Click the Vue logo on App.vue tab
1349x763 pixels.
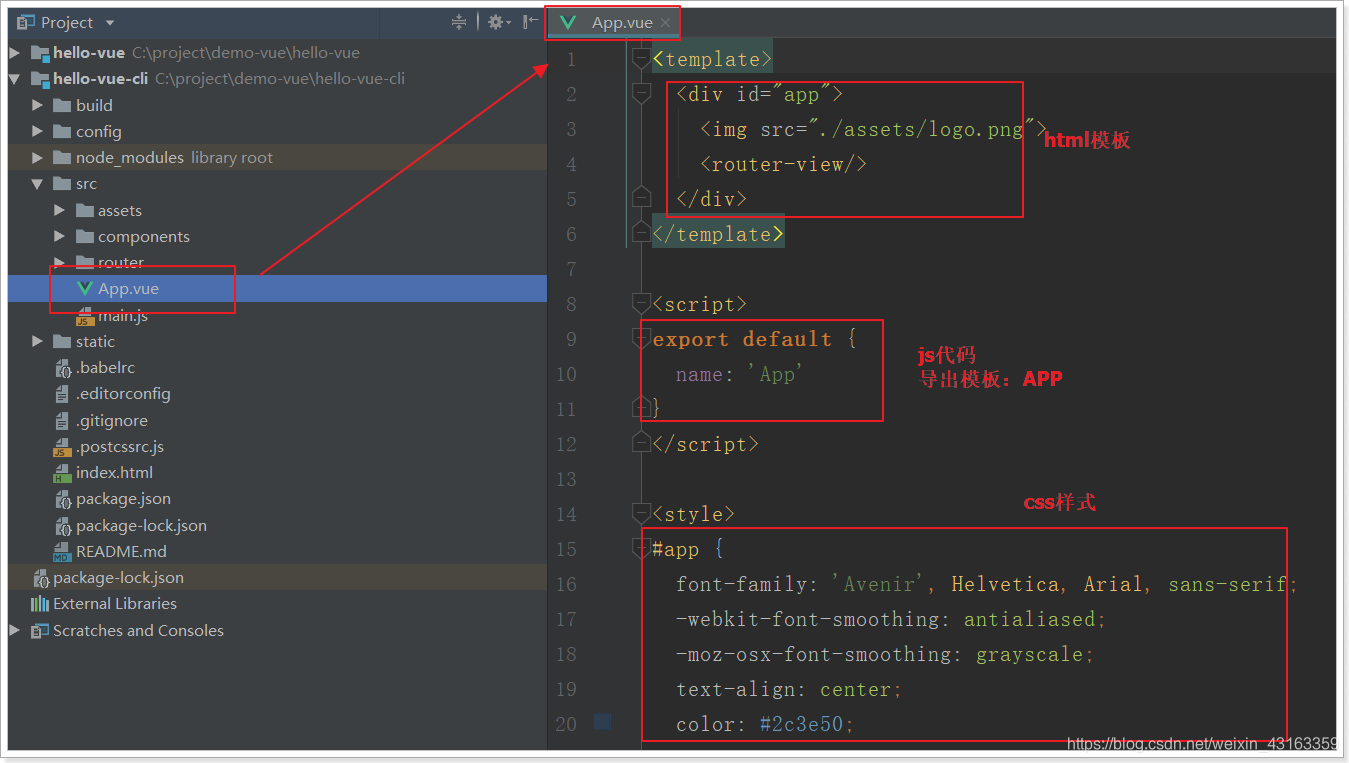coord(569,22)
